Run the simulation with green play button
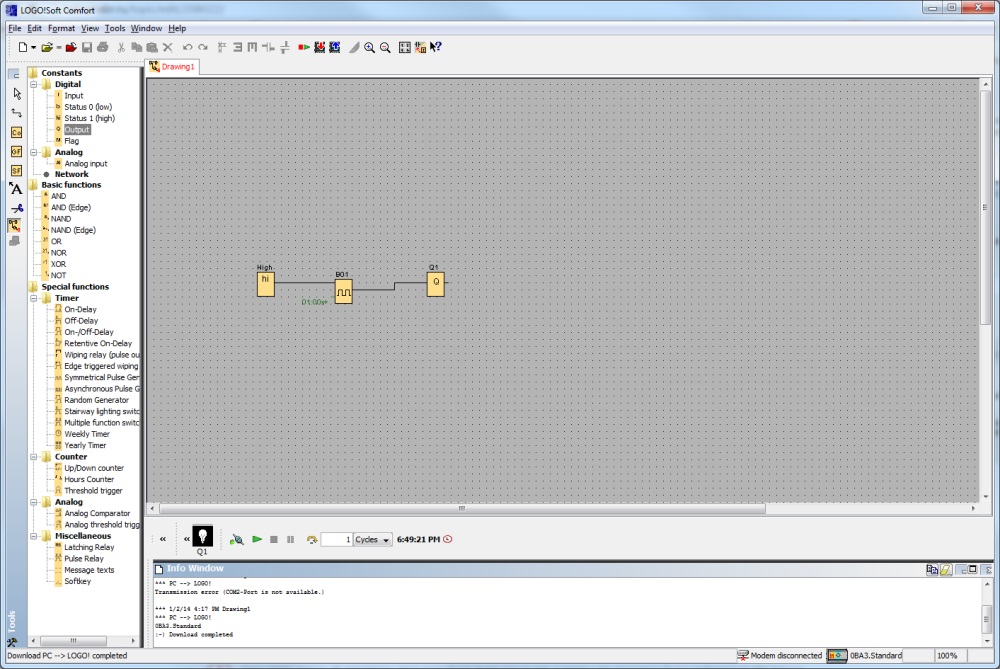1000x669 pixels. coord(257,540)
